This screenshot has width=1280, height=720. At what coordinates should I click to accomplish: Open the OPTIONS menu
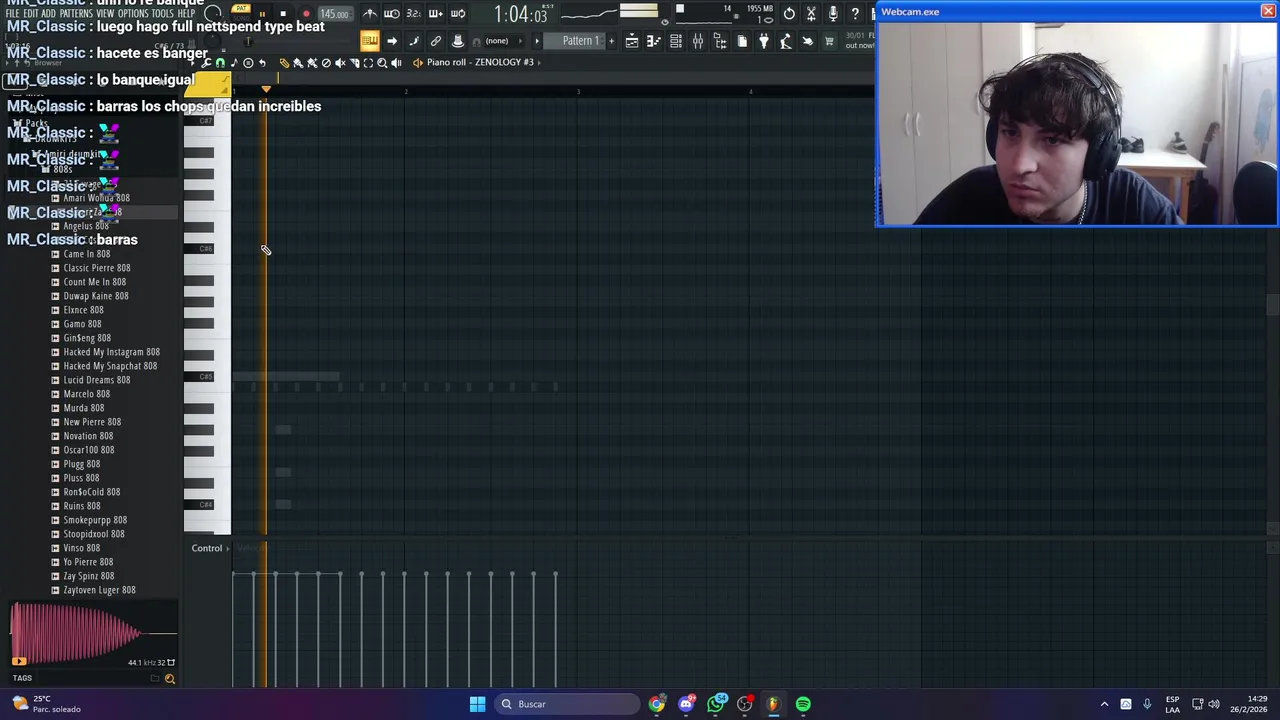[132, 13]
